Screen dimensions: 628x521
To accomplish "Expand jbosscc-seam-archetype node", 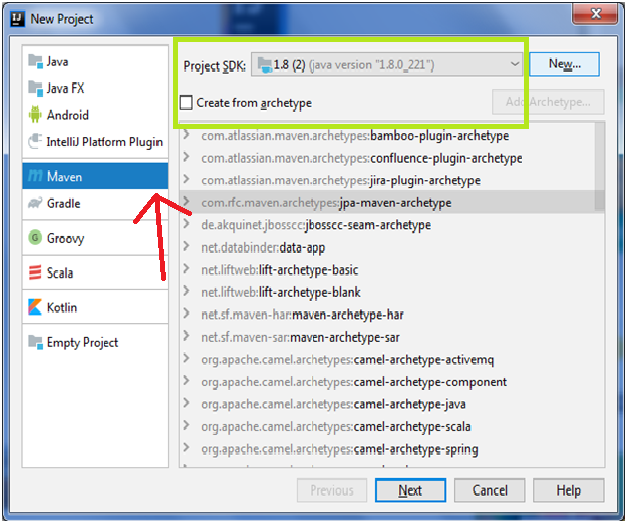I will [x=186, y=224].
